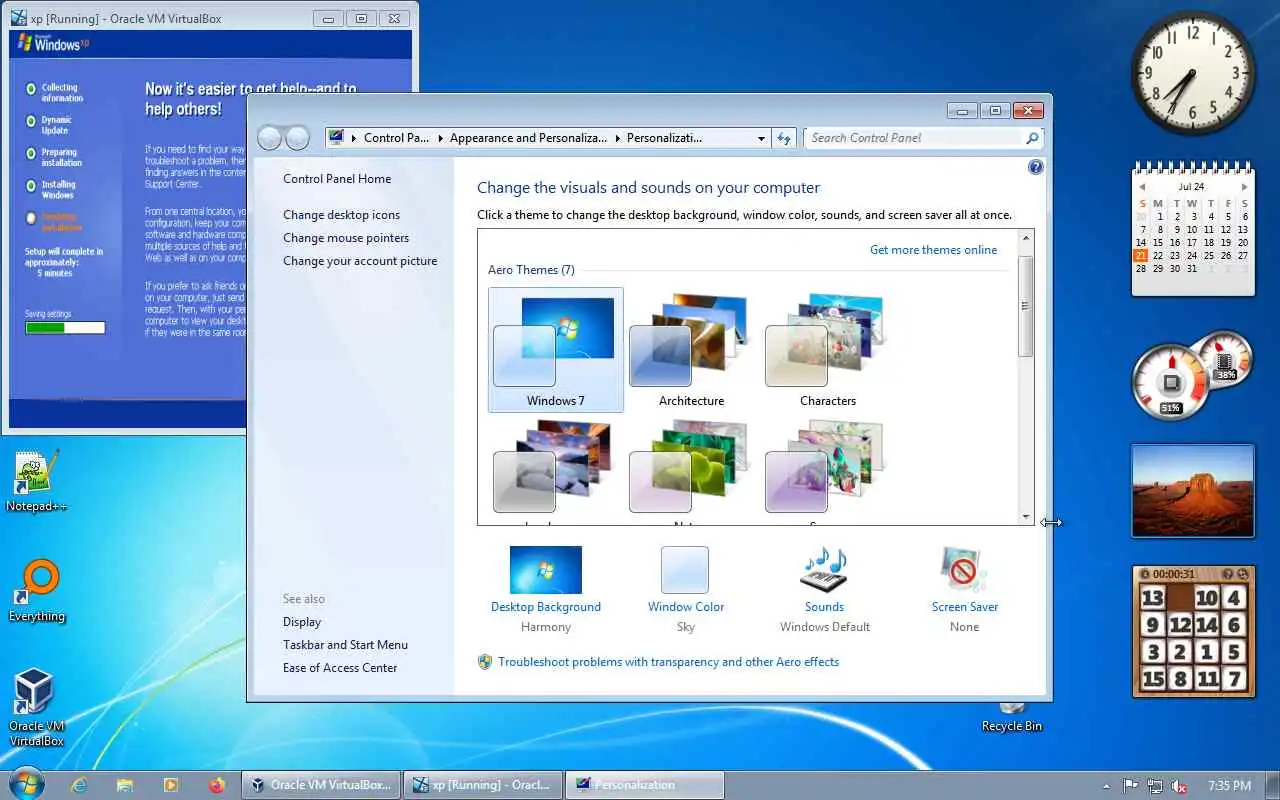Select Appearance and Personalization breadcrumb
Image resolution: width=1280 pixels, height=800 pixels.
pos(528,138)
